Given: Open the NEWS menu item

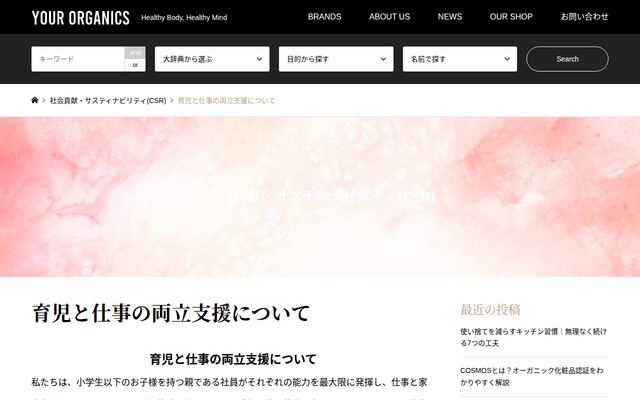Looking at the screenshot, I should 450,17.
